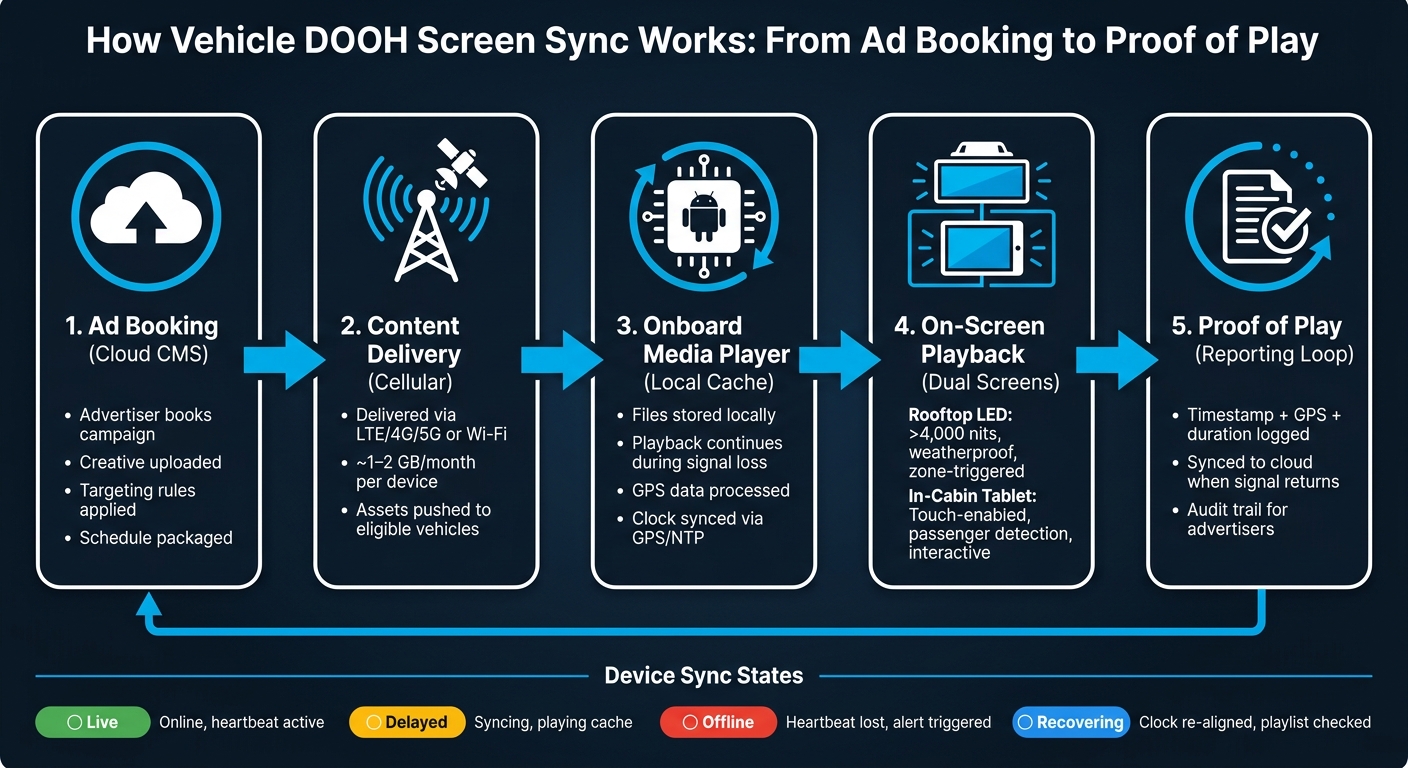Click 'Clock synced via GPS/NTP' bullet

pyautogui.click(x=698, y=529)
